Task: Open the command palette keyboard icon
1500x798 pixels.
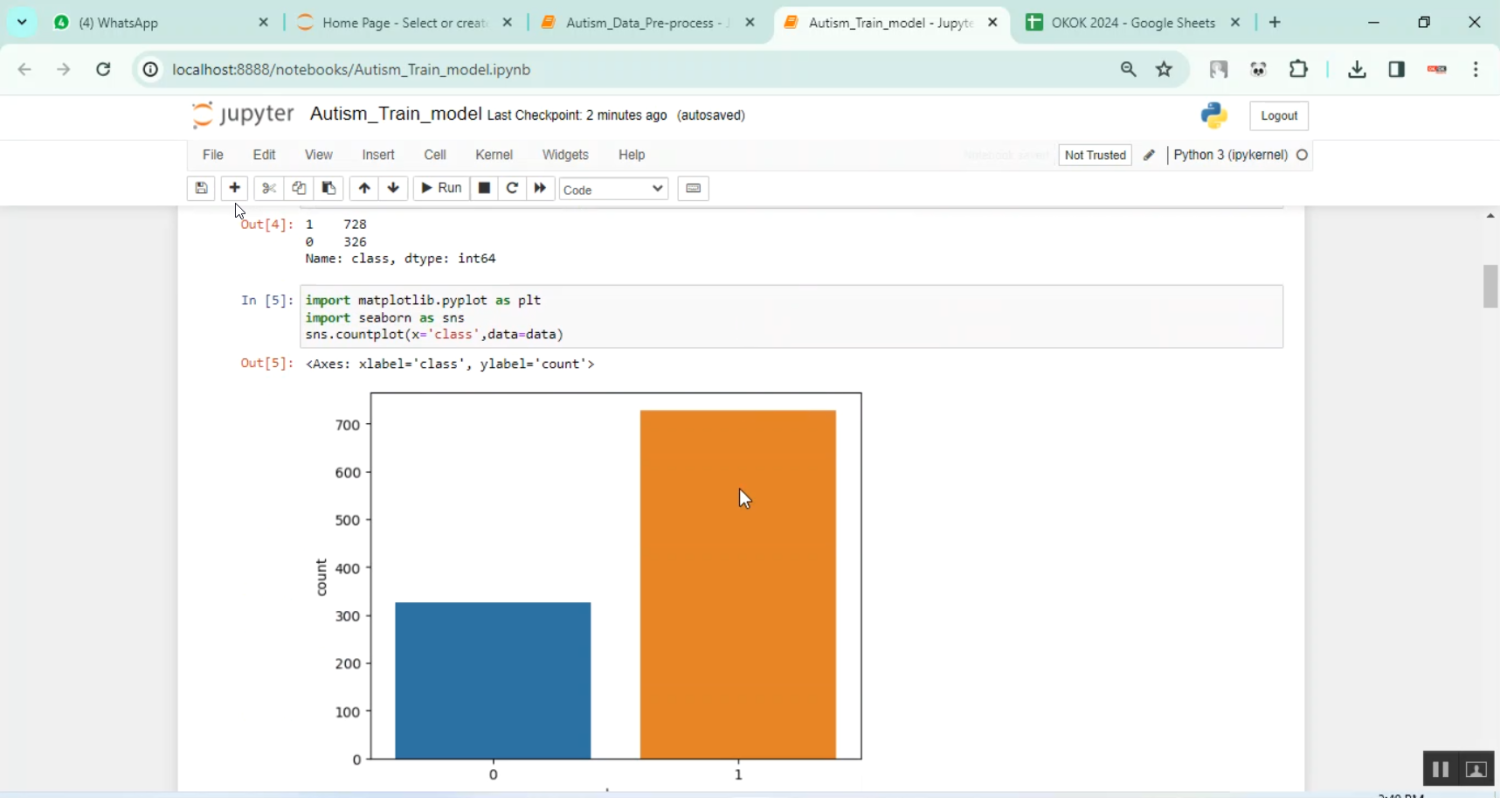Action: [x=693, y=188]
